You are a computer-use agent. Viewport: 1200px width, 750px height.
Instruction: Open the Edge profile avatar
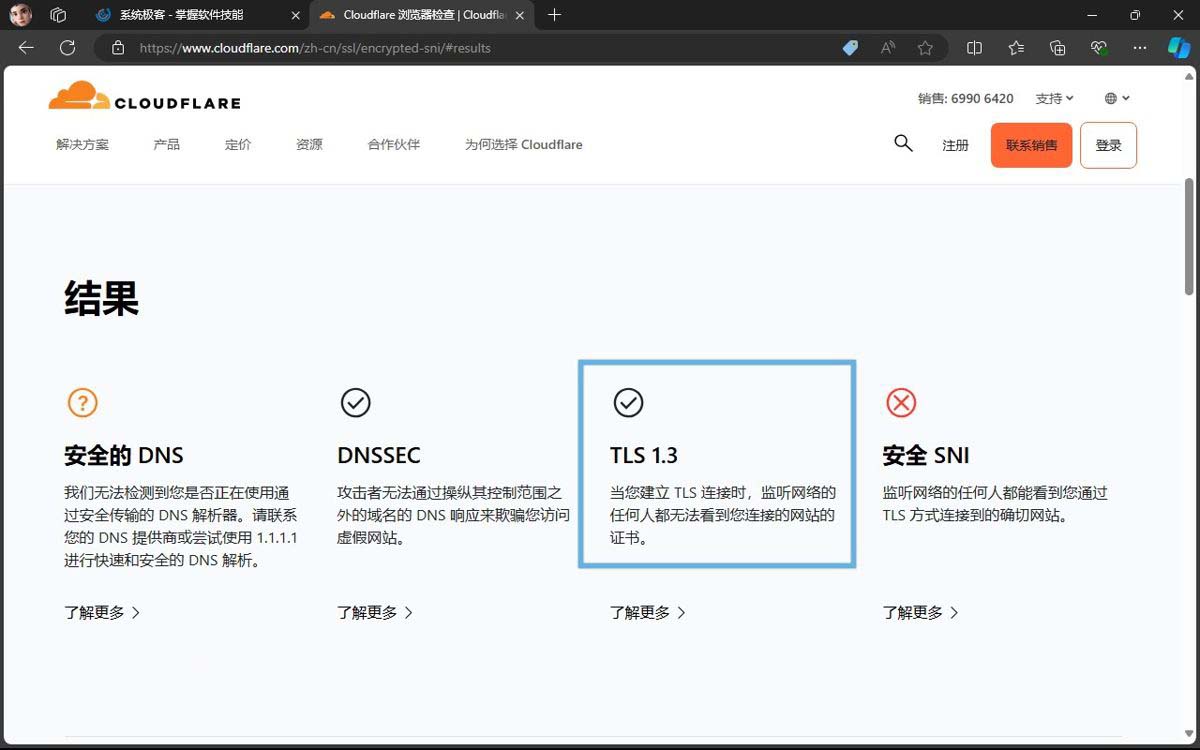click(x=20, y=15)
